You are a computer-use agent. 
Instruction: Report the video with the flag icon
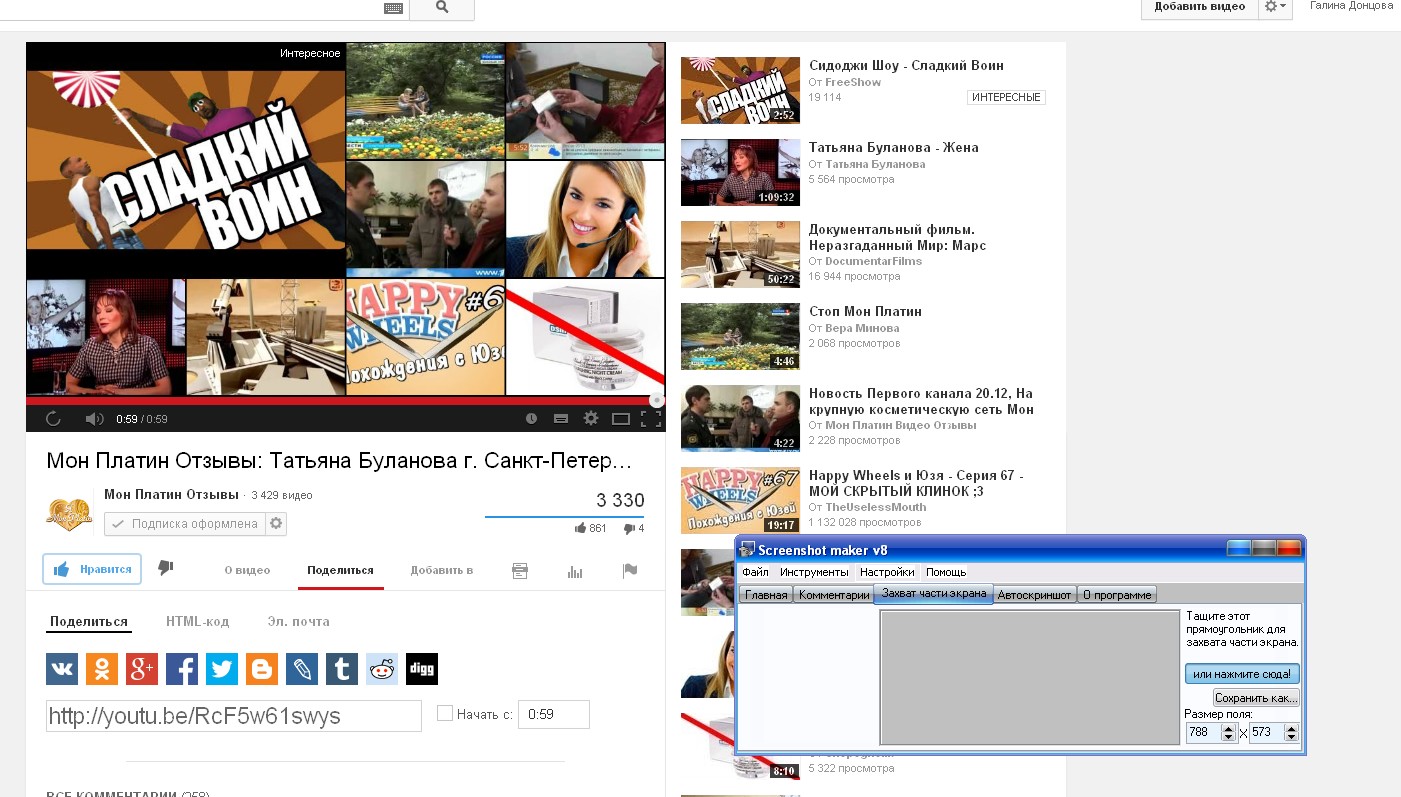(630, 571)
